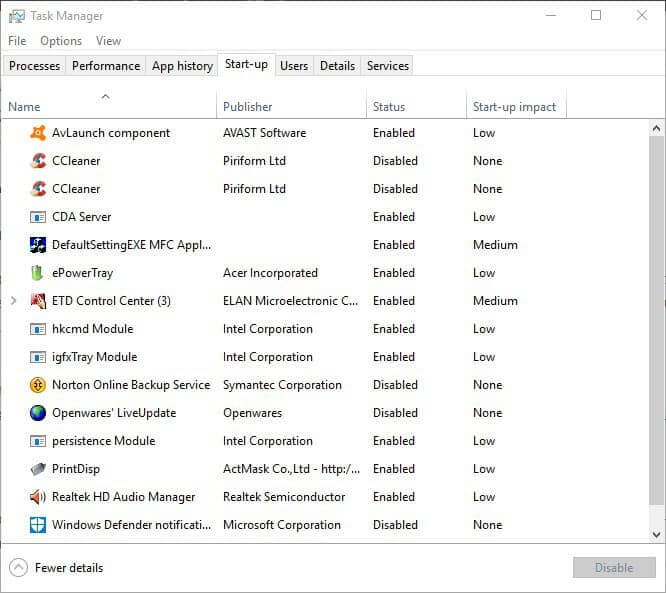Select the second CCleaner entry name

point(76,189)
